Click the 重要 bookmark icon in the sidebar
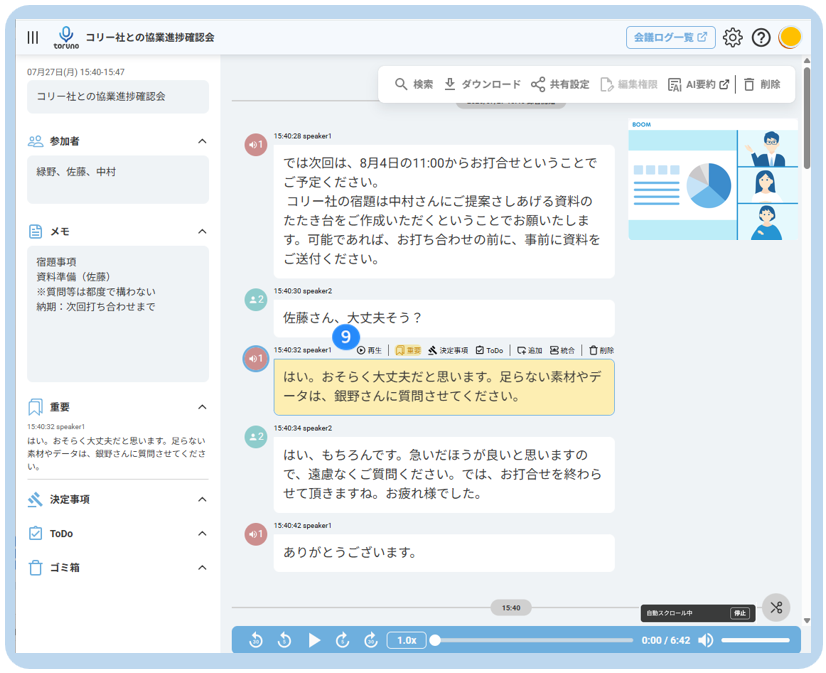 tap(35, 407)
